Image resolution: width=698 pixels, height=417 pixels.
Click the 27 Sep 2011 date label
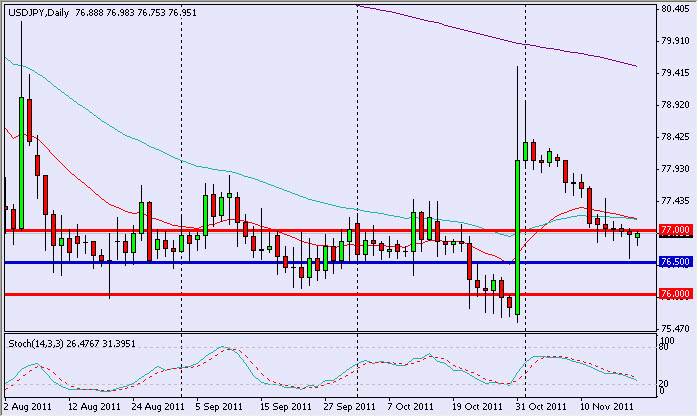(x=348, y=408)
